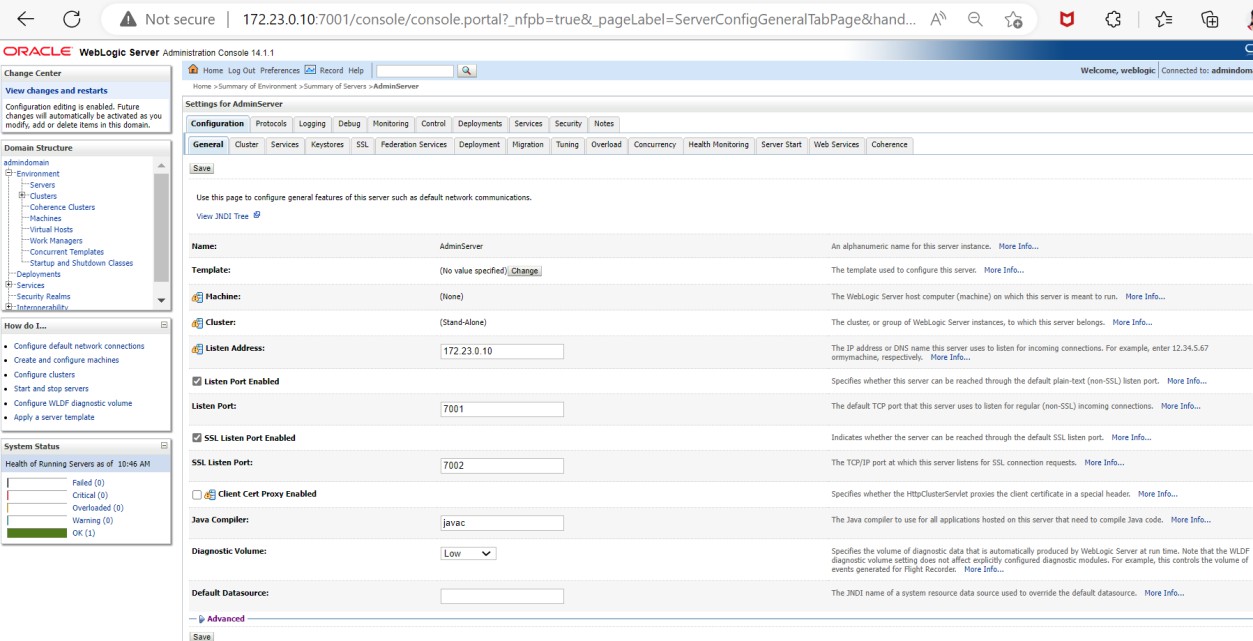Open the View JNDI Tree link
The height and width of the screenshot is (641, 1253).
tap(222, 216)
